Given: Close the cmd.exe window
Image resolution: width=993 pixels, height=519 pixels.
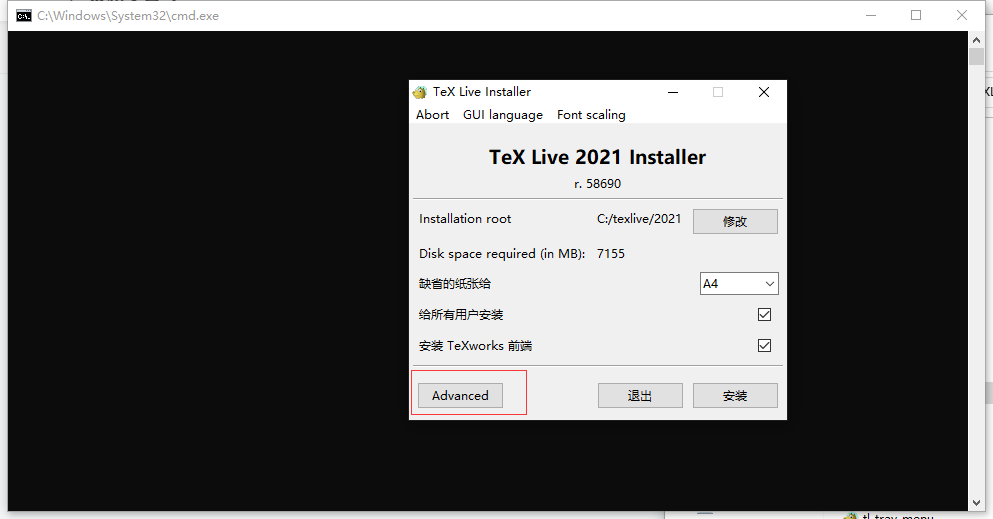Looking at the screenshot, I should tap(961, 15).
